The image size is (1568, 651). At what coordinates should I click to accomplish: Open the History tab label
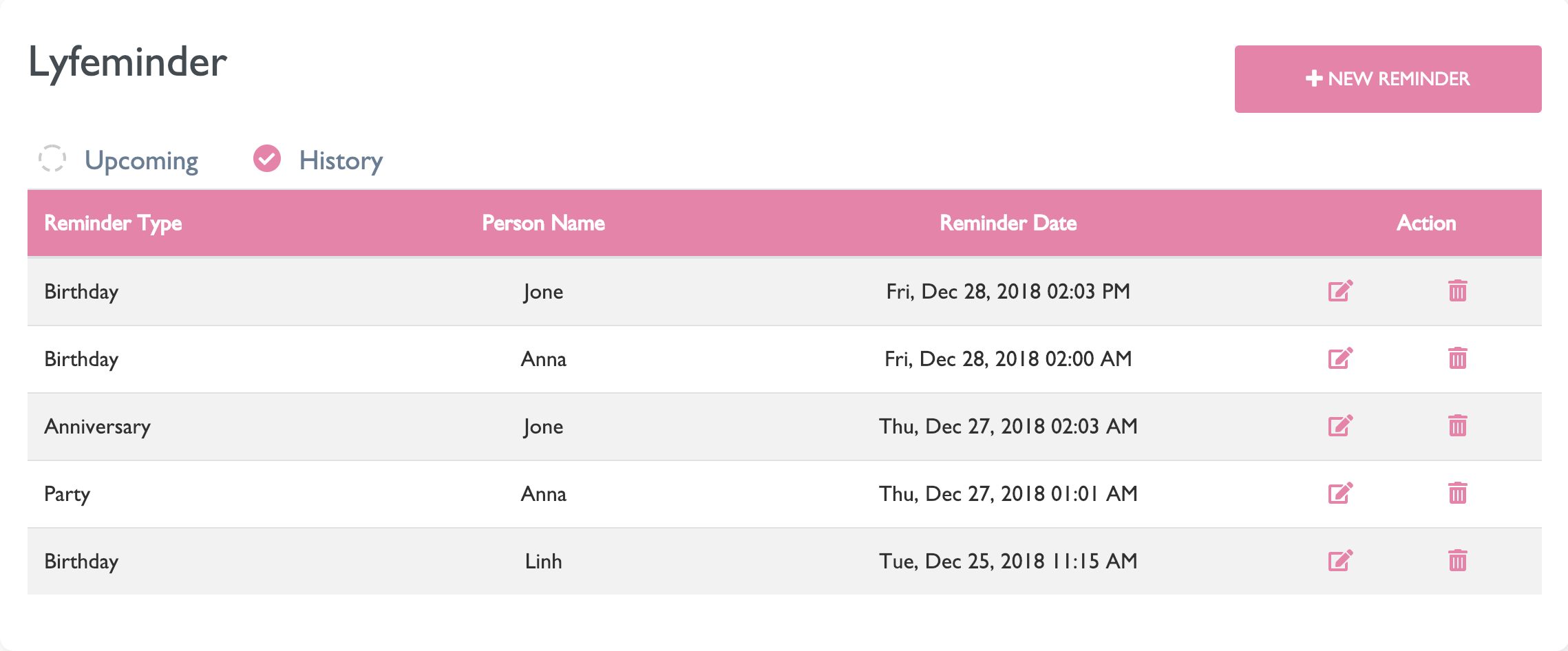[x=341, y=160]
